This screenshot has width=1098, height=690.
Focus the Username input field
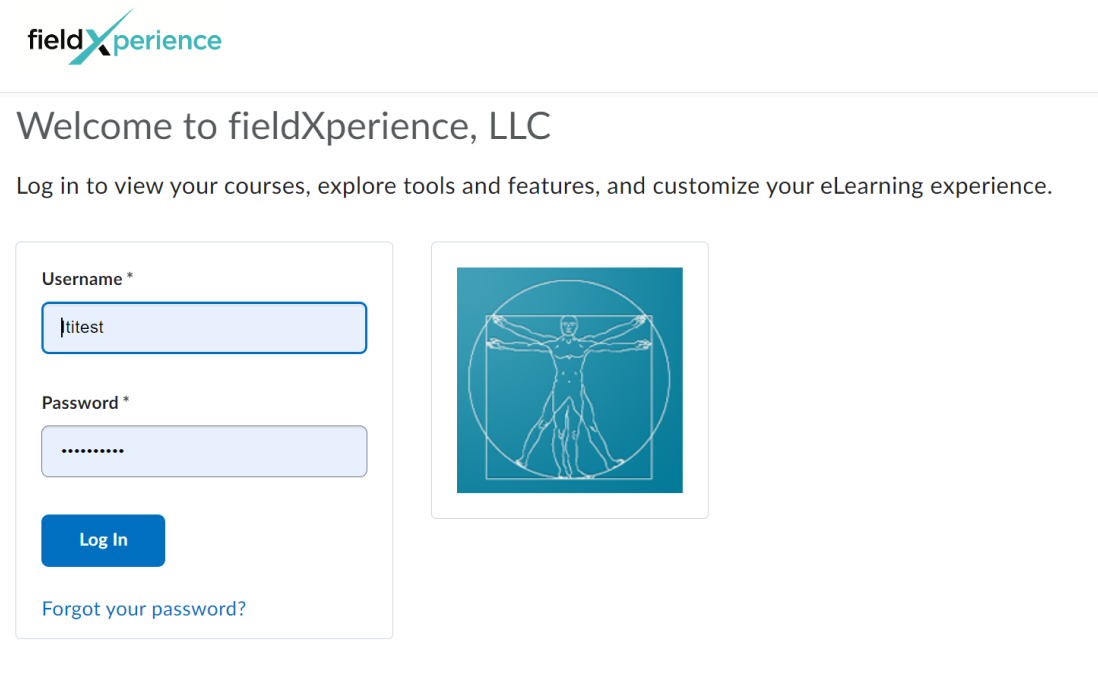[x=204, y=328]
